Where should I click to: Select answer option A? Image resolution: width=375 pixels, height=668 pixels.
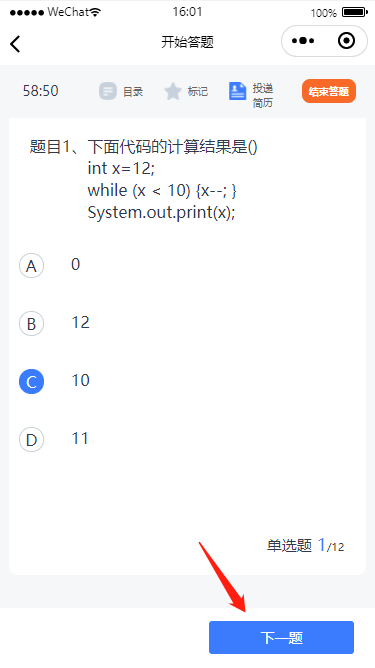click(x=32, y=265)
